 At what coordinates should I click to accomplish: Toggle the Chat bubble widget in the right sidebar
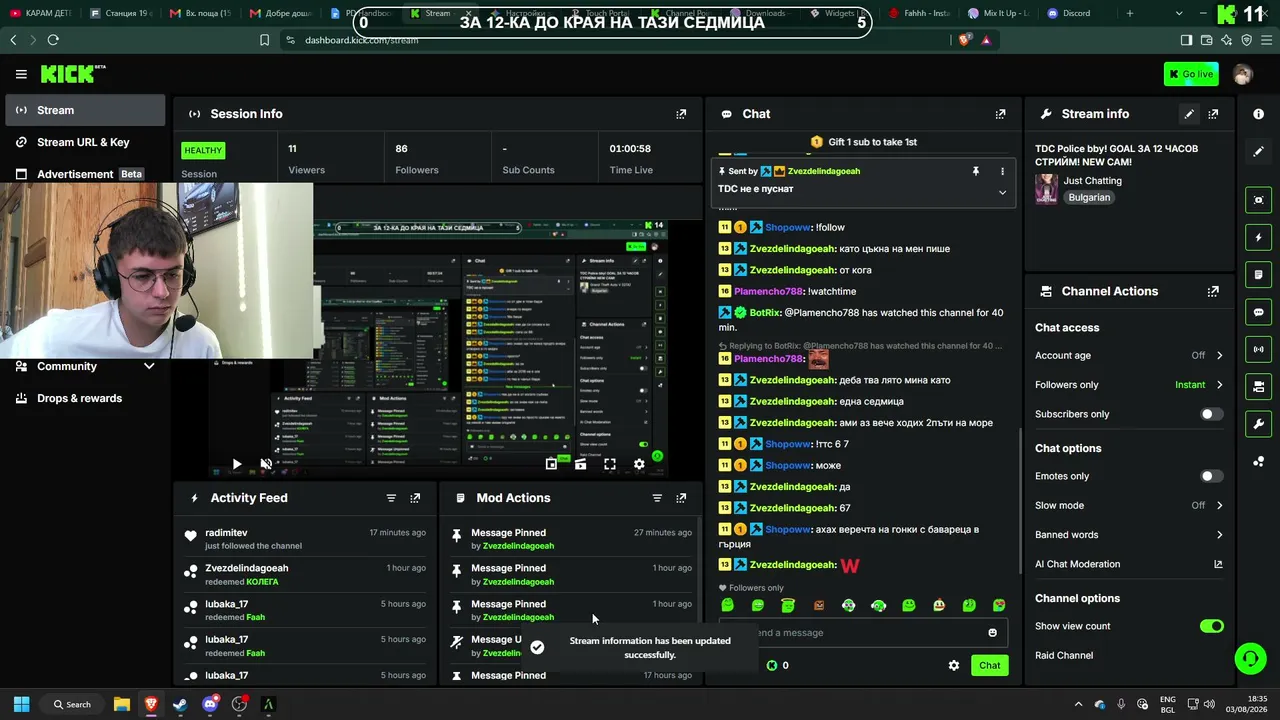[1258, 312]
